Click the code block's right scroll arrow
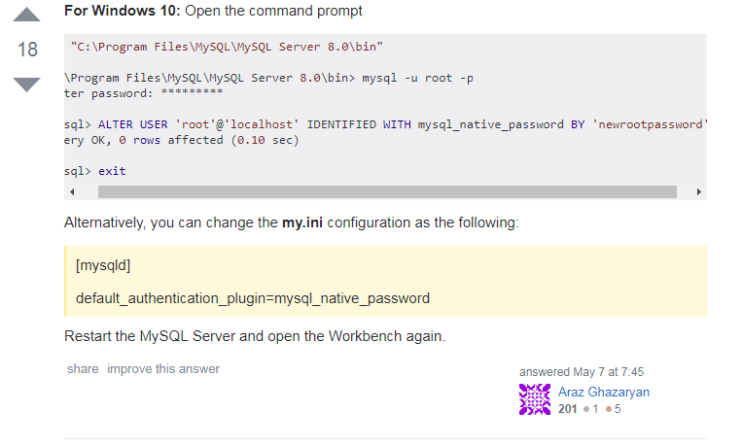The image size is (743, 445). click(x=698, y=191)
